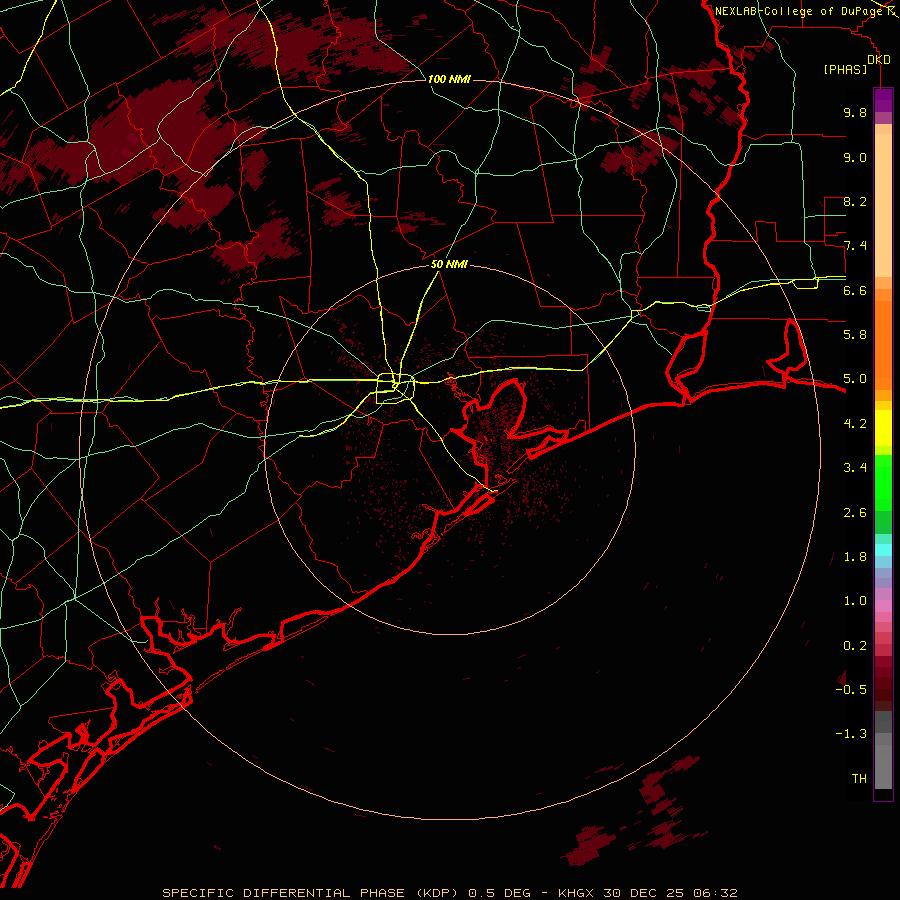Click the 0.2 legend value
Image resolution: width=900 pixels, height=900 pixels.
point(855,646)
